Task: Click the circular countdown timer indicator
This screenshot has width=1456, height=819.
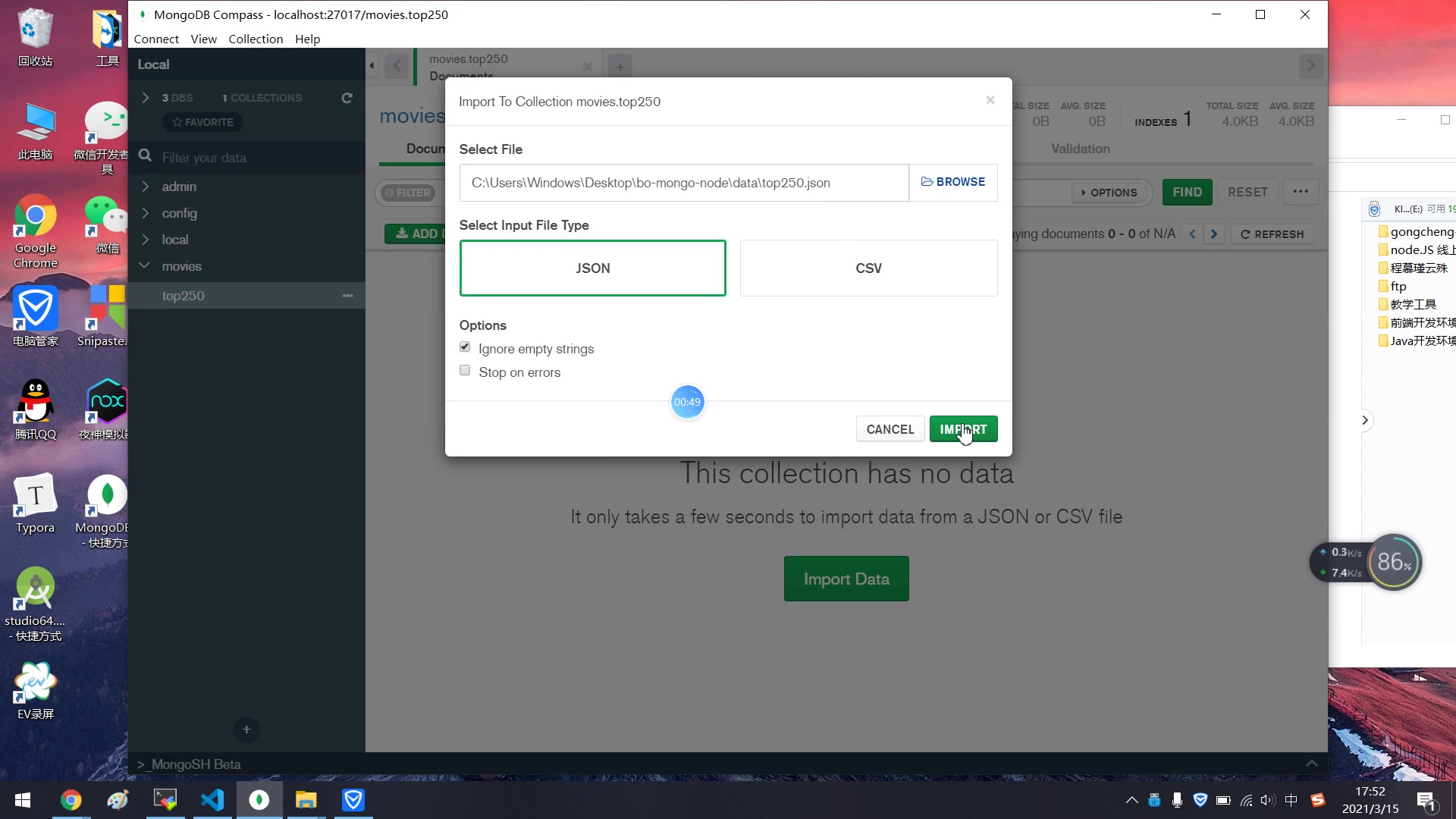Action: (x=688, y=402)
